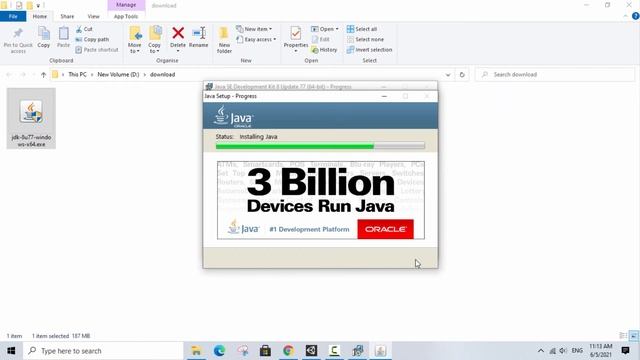Click the taskbar clock
Image resolution: width=640 pixels, height=360 pixels.
pos(600,351)
